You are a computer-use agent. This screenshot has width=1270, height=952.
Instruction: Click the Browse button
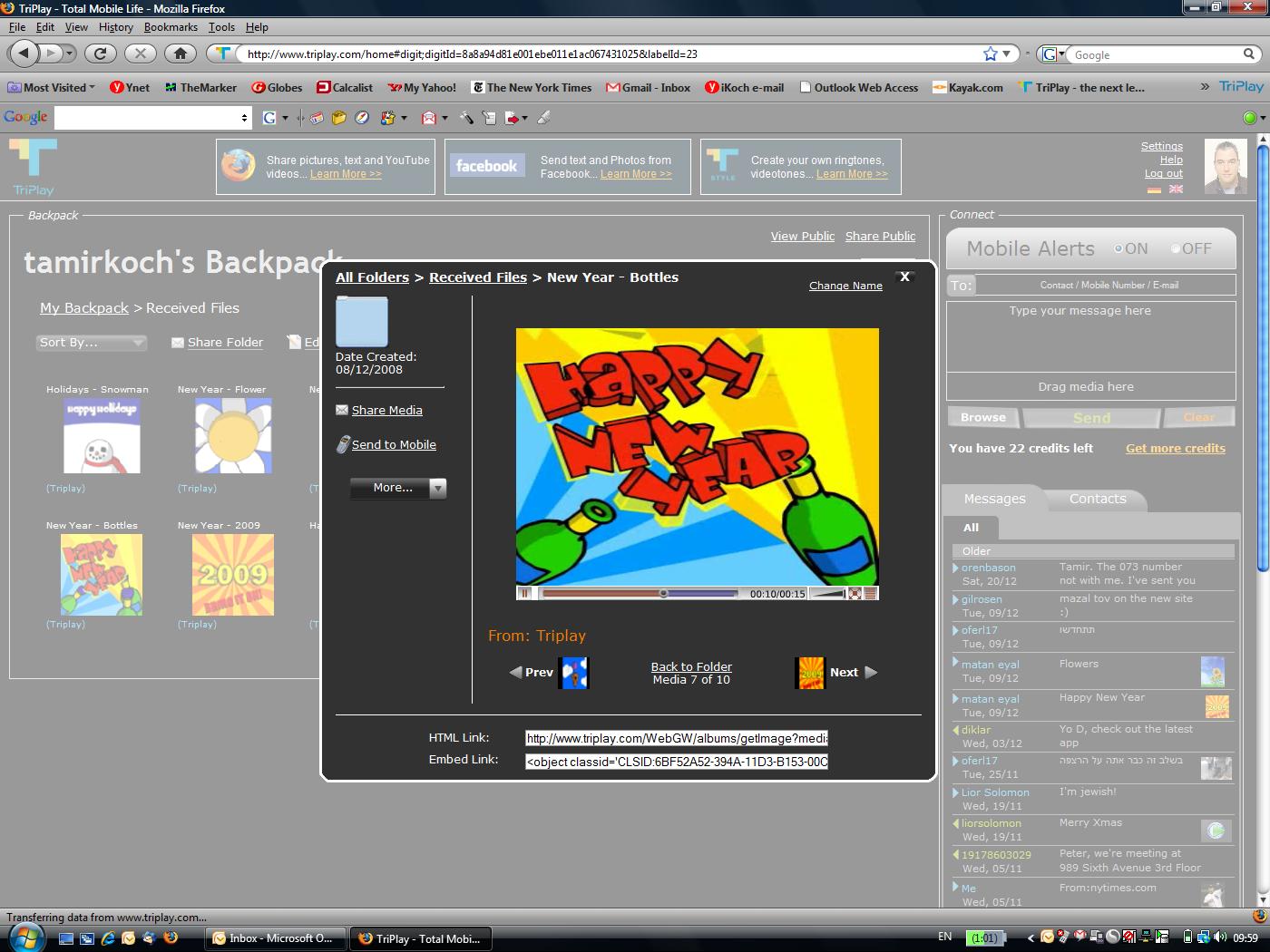983,418
